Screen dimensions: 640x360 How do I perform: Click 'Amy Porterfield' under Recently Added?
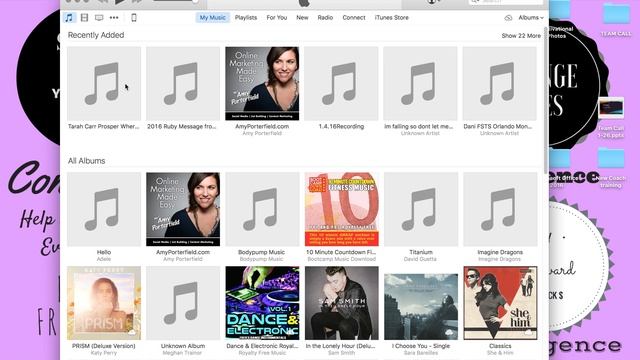[x=262, y=133]
